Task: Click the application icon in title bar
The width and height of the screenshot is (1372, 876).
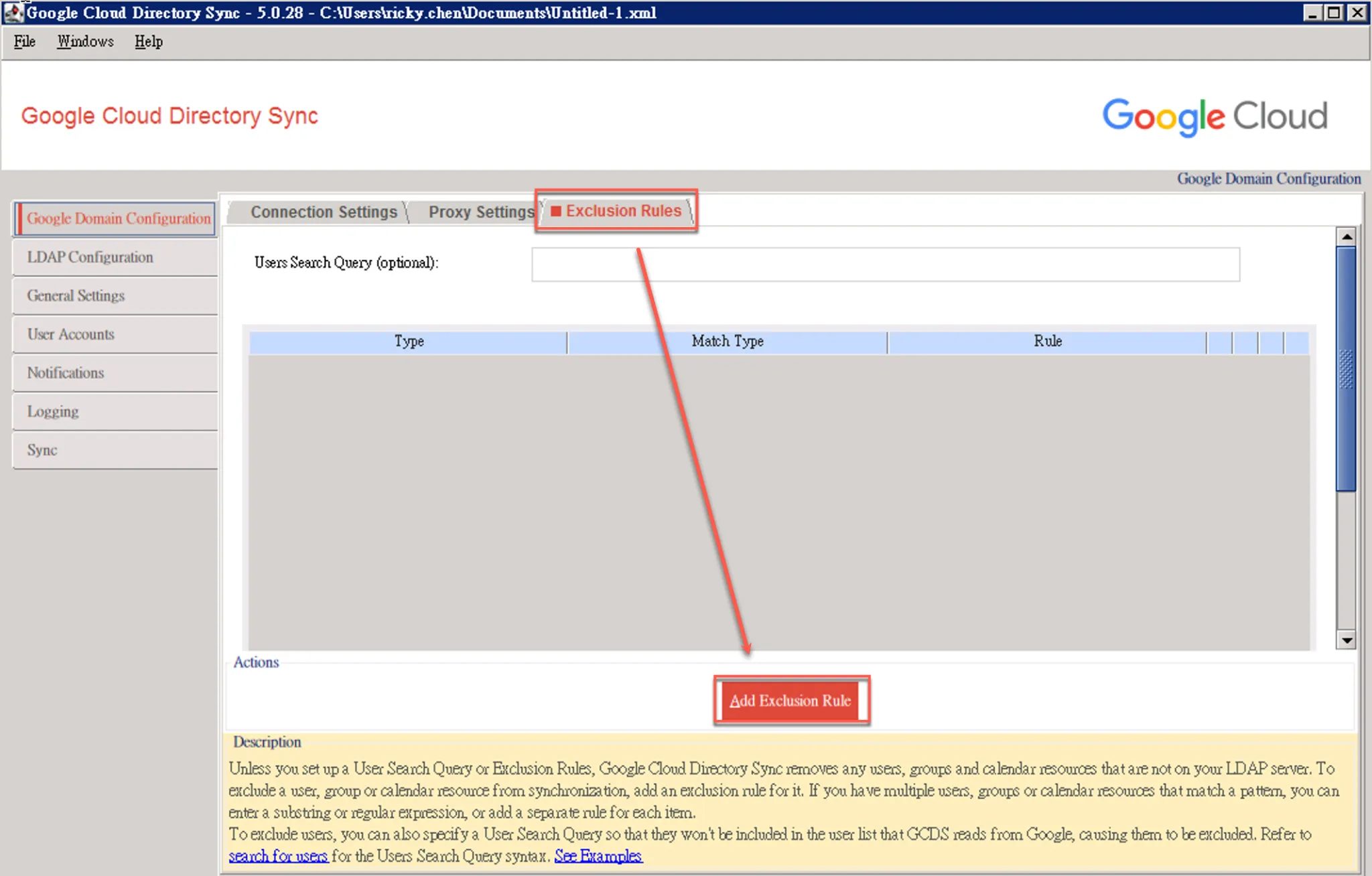Action: pyautogui.click(x=13, y=13)
